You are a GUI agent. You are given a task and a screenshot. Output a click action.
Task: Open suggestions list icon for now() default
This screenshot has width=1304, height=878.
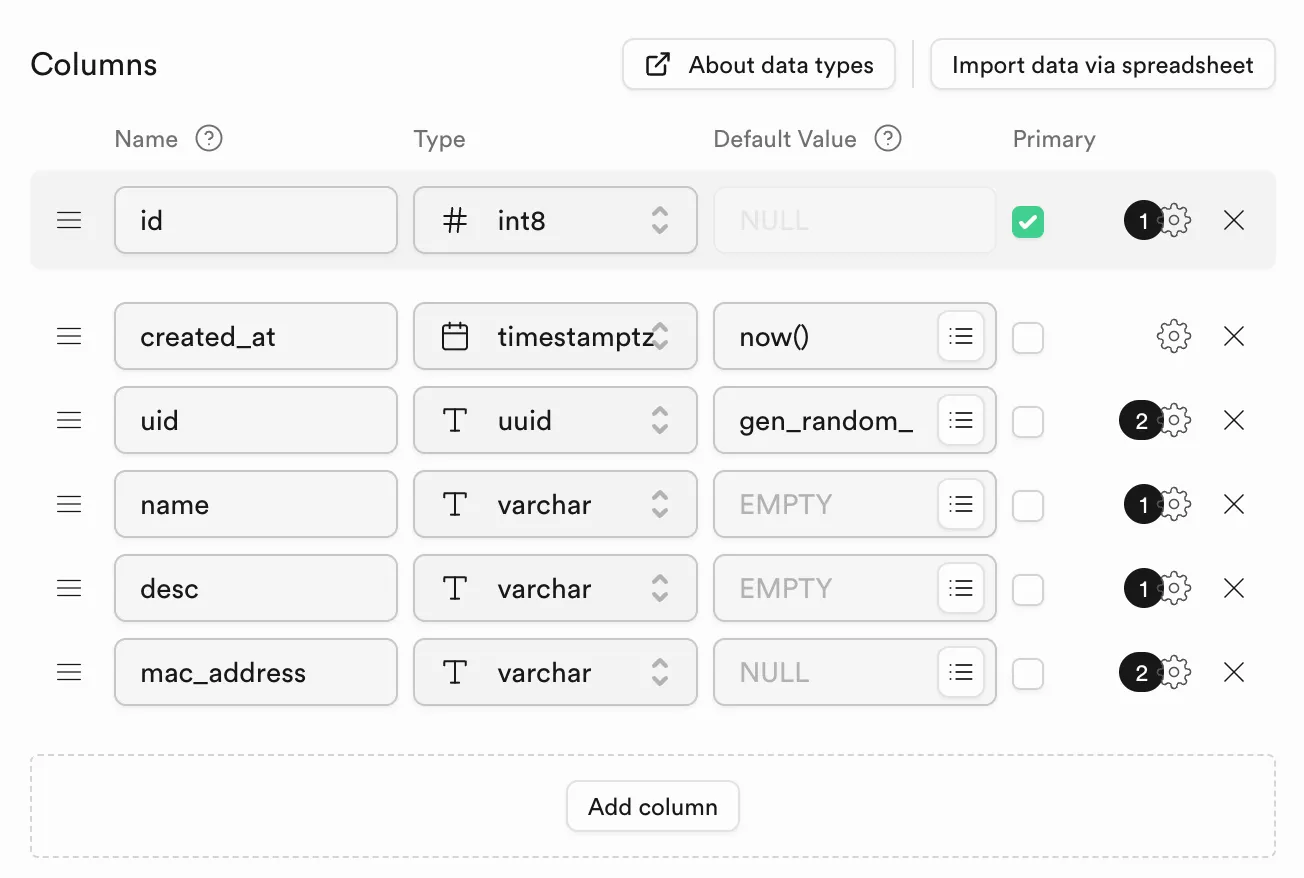point(961,337)
